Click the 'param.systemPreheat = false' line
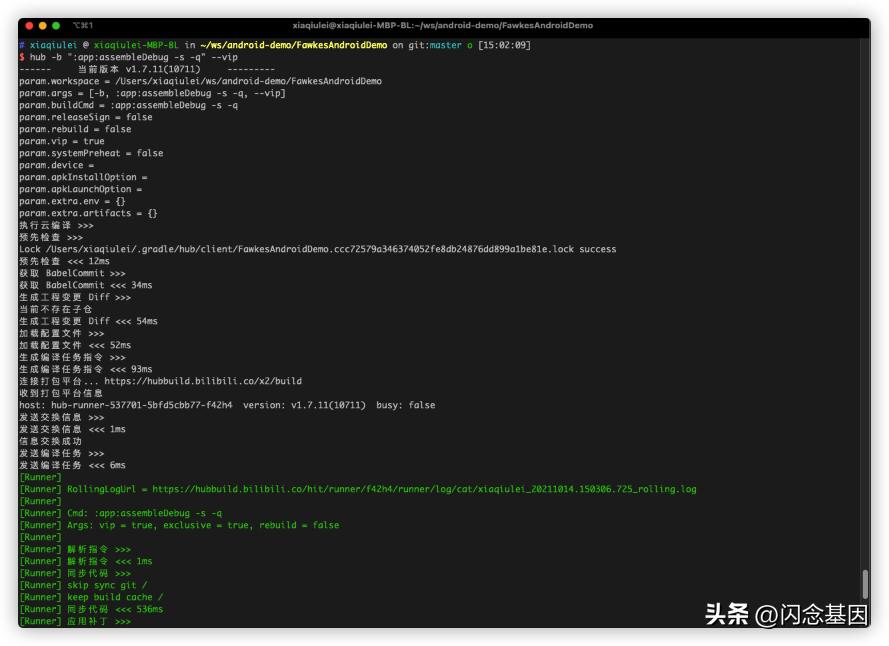Viewport: 889px width, 646px height. pyautogui.click(x=91, y=153)
